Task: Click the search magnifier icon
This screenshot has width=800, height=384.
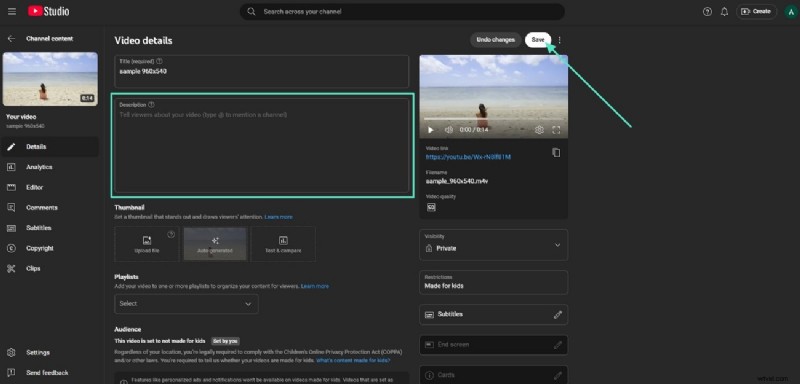Action: click(251, 11)
